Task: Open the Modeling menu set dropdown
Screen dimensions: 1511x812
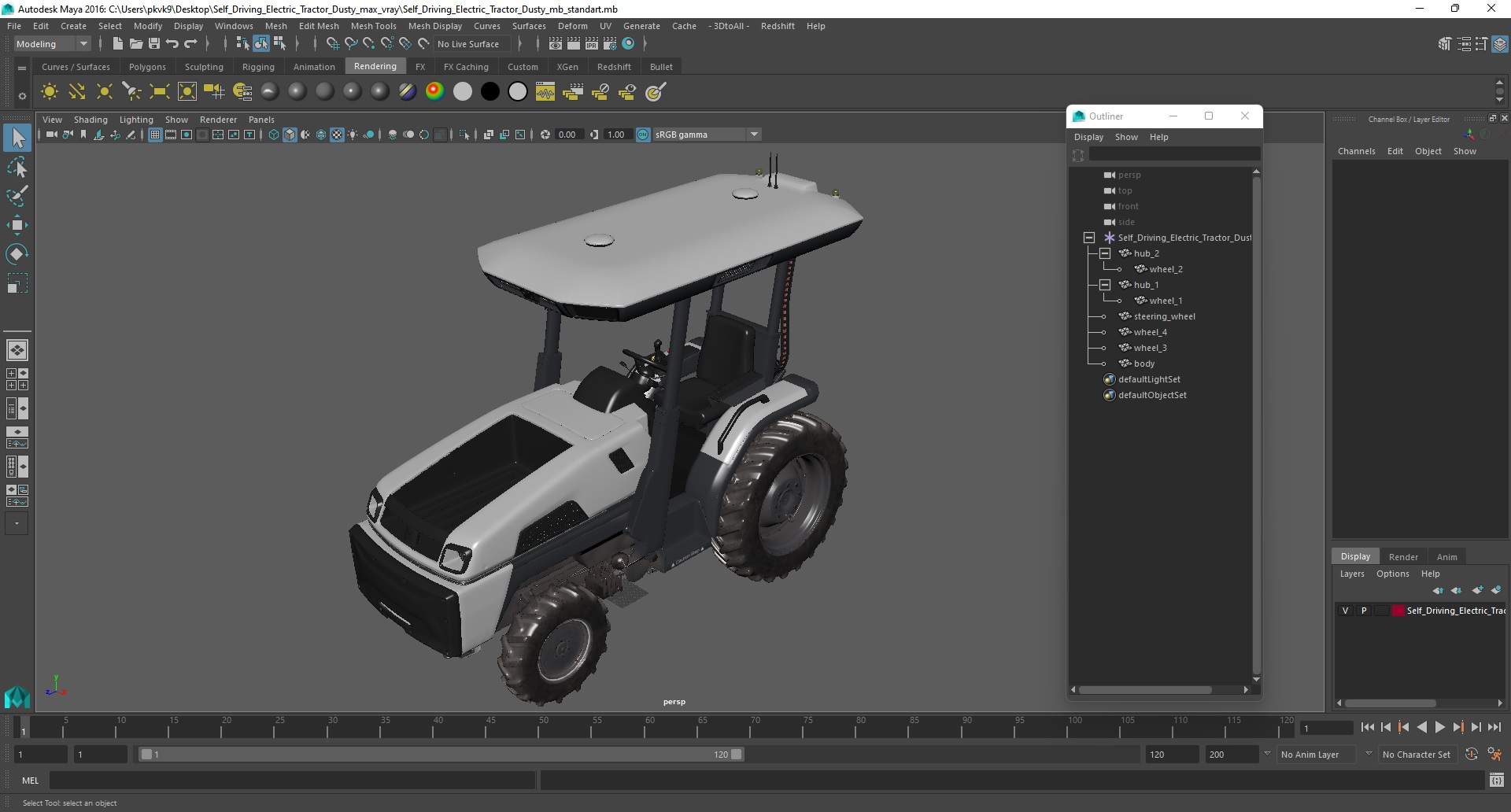Action: [x=52, y=44]
